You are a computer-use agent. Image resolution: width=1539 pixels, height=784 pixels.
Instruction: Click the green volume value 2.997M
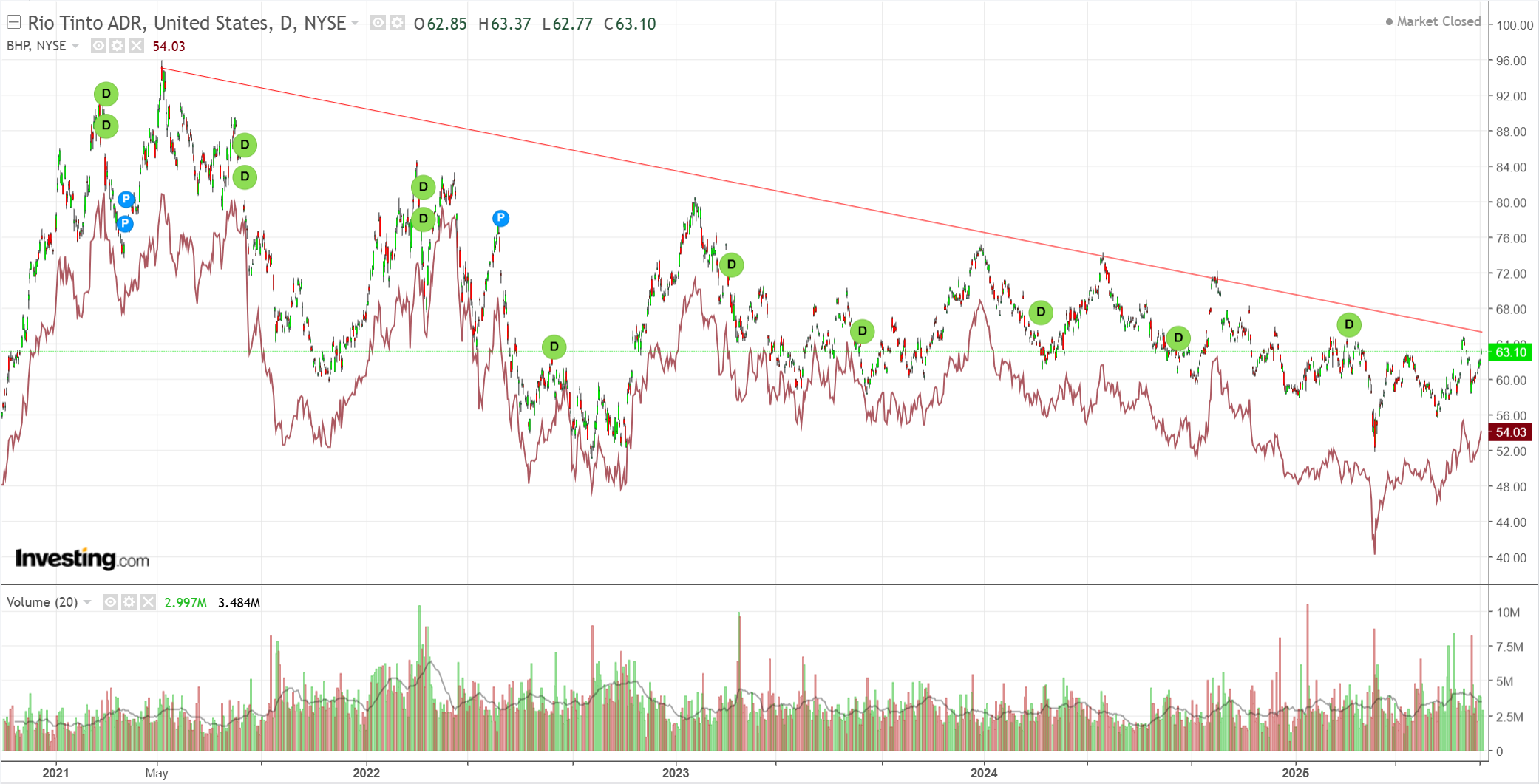(186, 602)
